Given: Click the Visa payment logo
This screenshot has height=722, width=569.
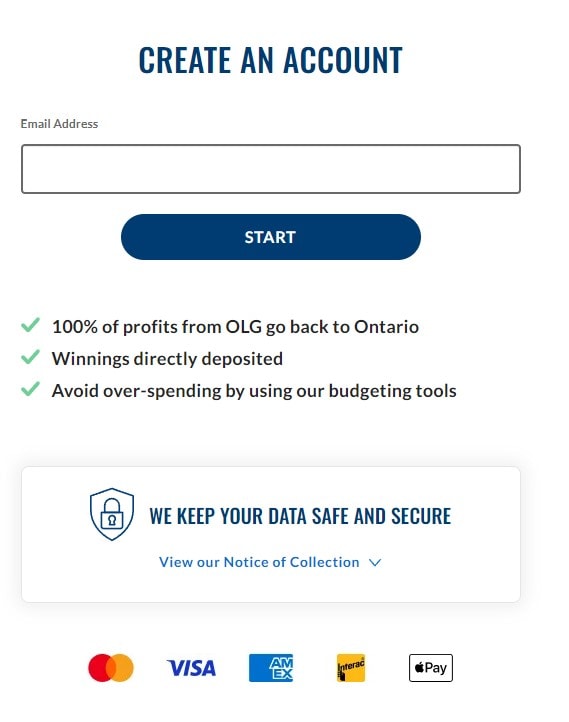Looking at the screenshot, I should point(191,668).
